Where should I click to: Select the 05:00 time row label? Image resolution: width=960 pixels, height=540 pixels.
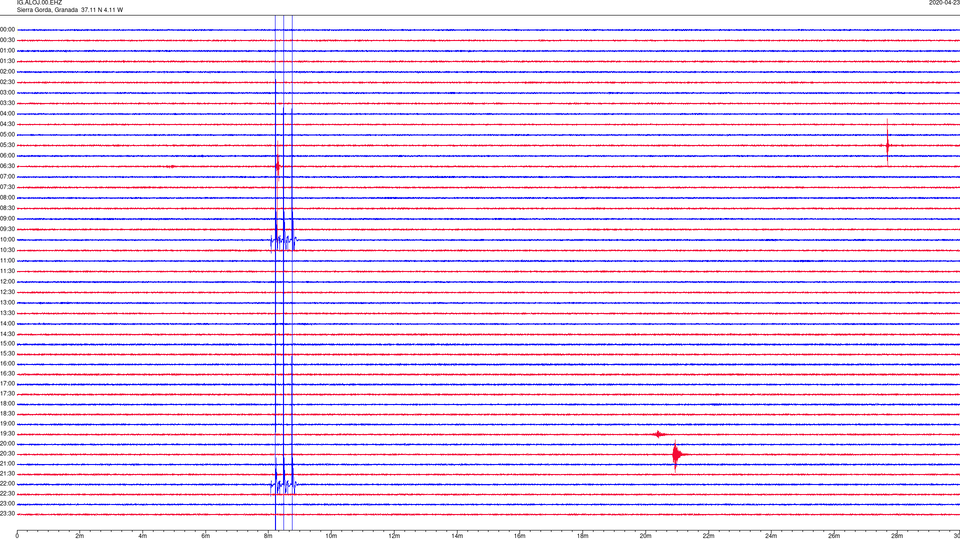coord(7,135)
